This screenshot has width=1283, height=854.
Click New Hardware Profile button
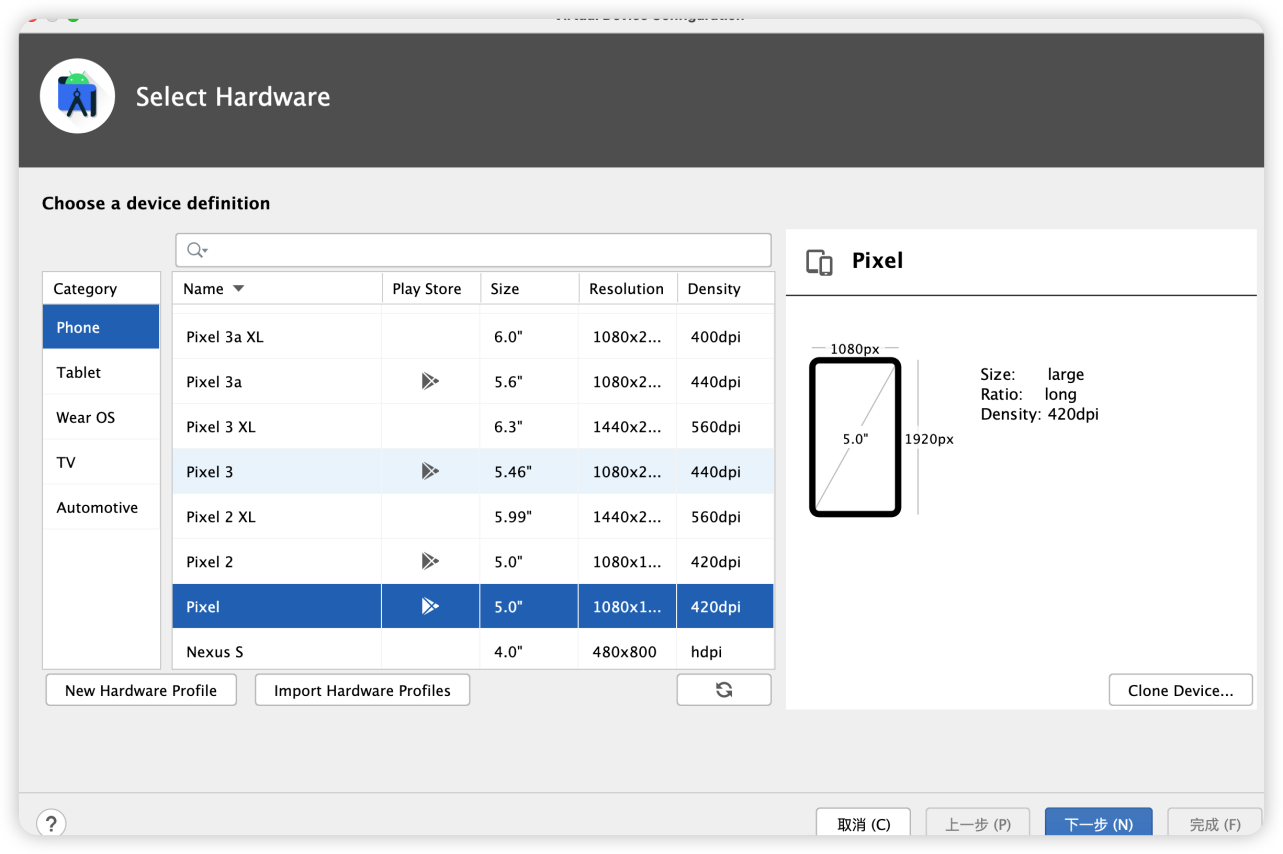pyautogui.click(x=141, y=690)
